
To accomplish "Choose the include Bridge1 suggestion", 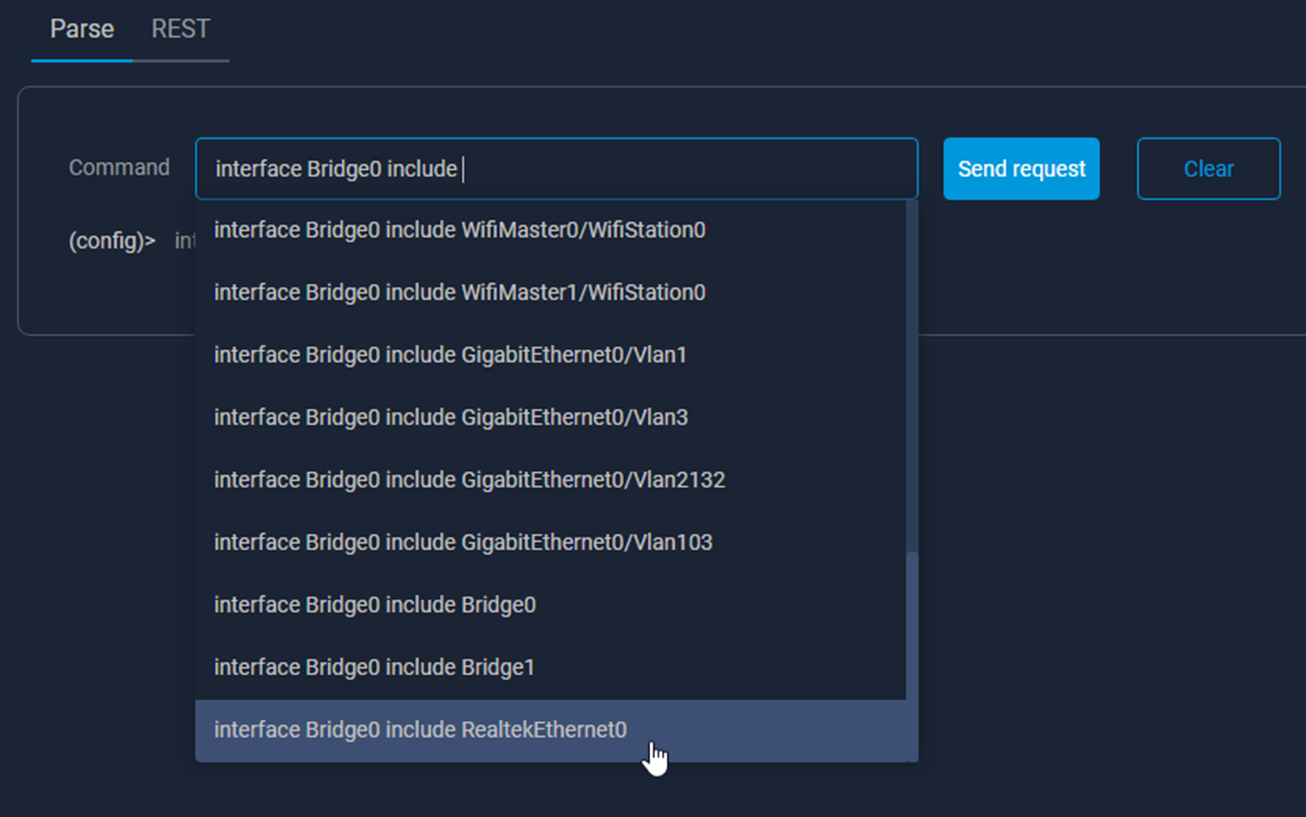I will [375, 667].
